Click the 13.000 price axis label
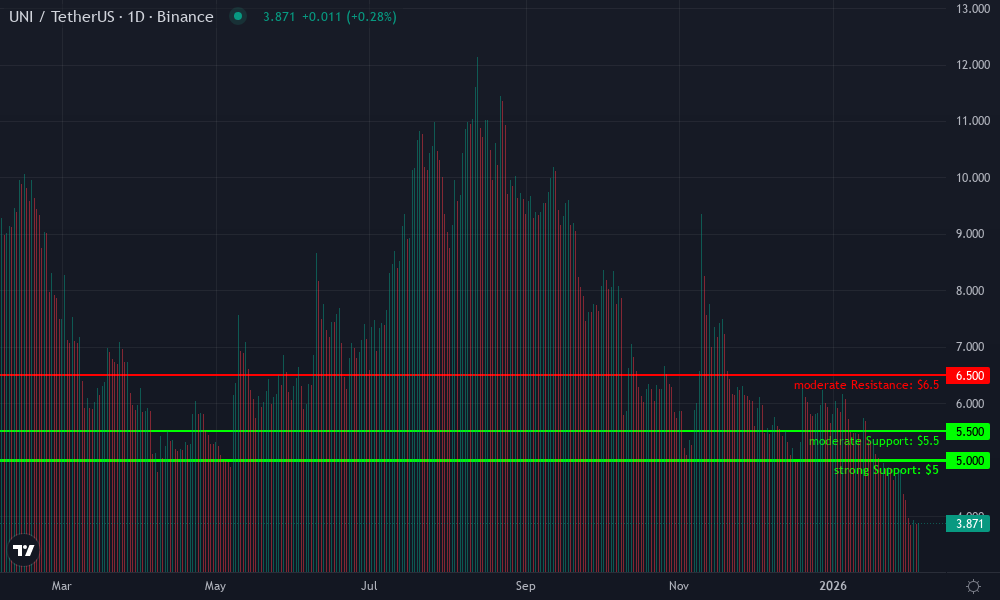The height and width of the screenshot is (600, 1000). click(973, 8)
